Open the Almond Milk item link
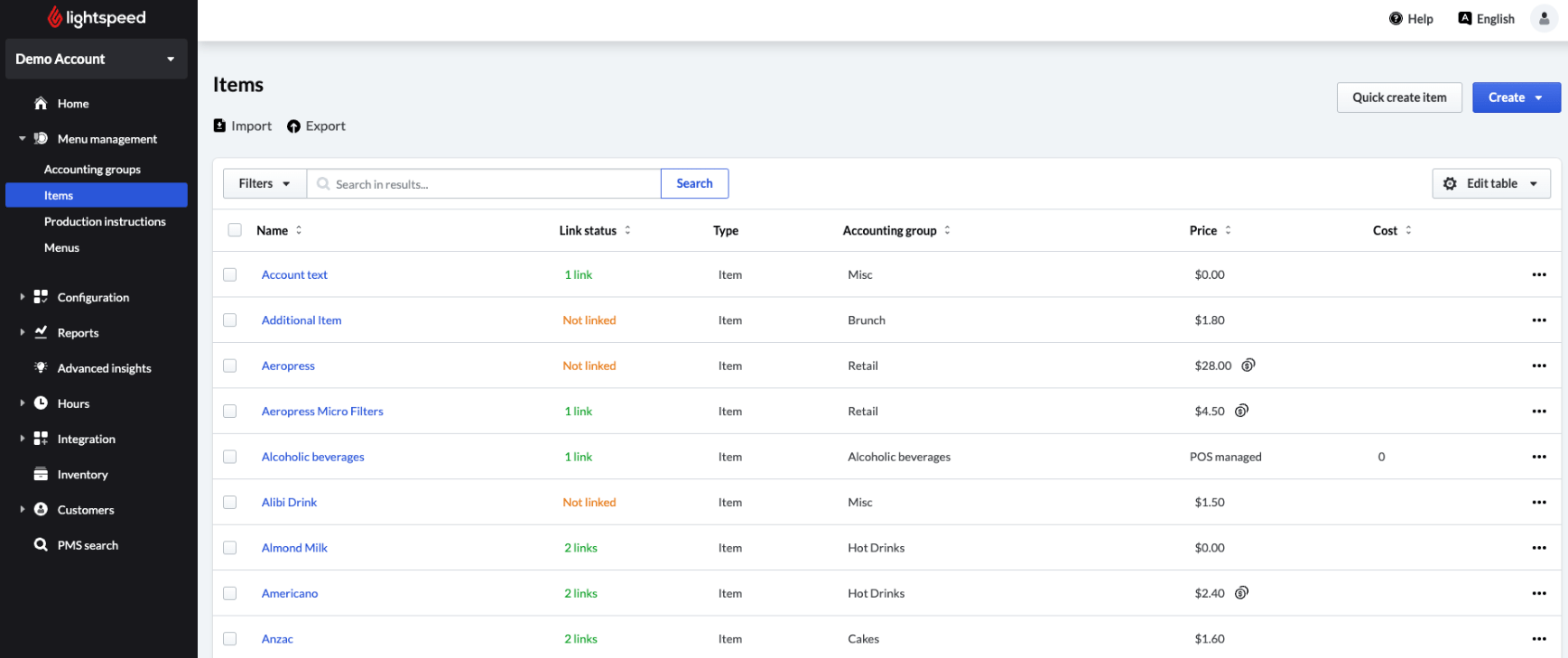 [294, 548]
